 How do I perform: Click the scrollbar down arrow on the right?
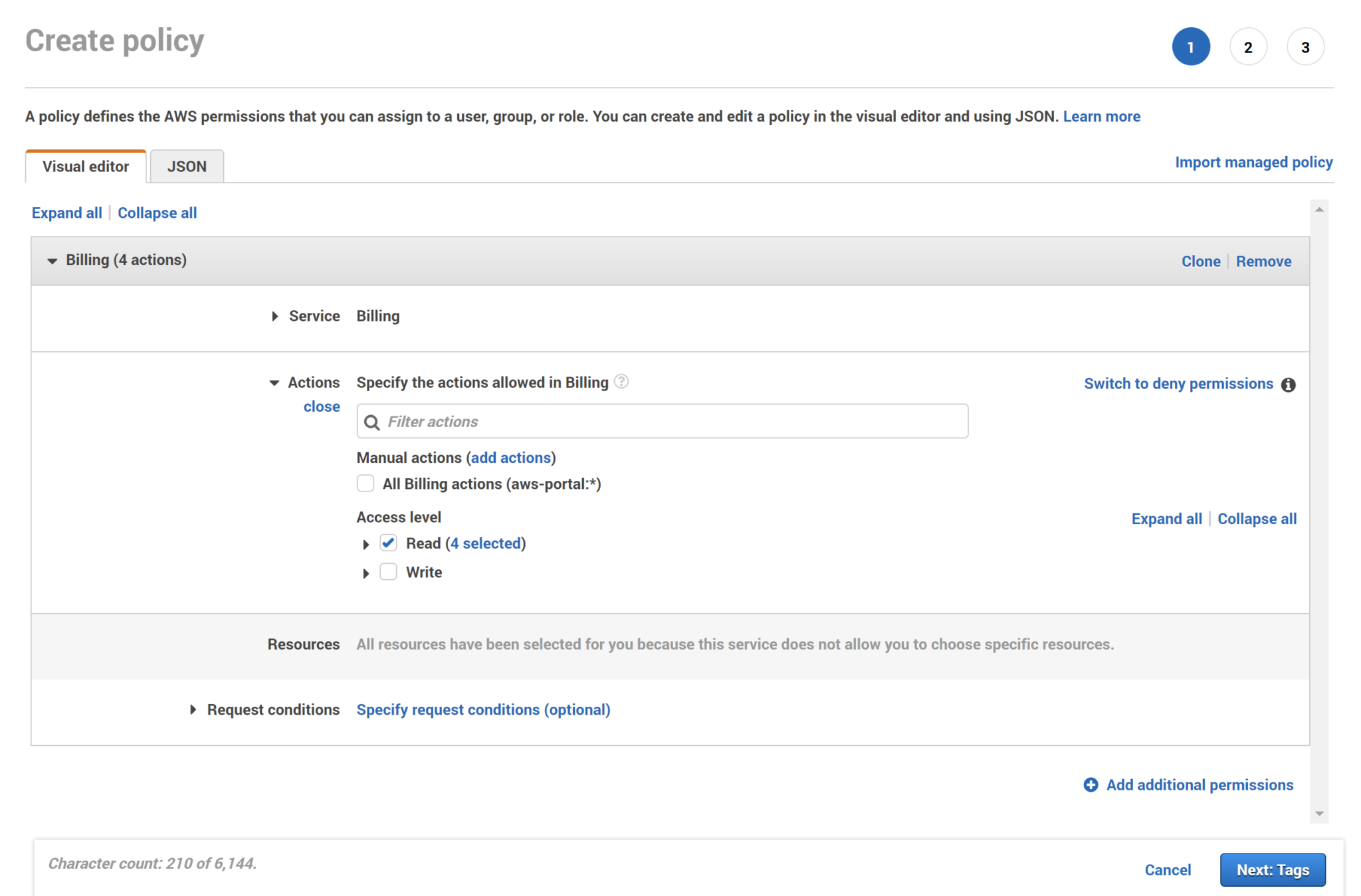[x=1320, y=813]
